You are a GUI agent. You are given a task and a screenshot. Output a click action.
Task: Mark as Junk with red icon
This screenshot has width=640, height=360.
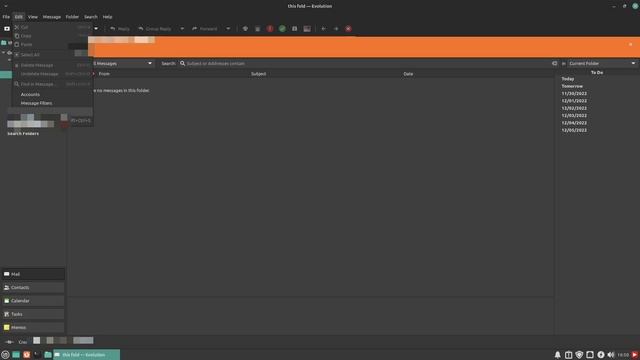pos(270,29)
